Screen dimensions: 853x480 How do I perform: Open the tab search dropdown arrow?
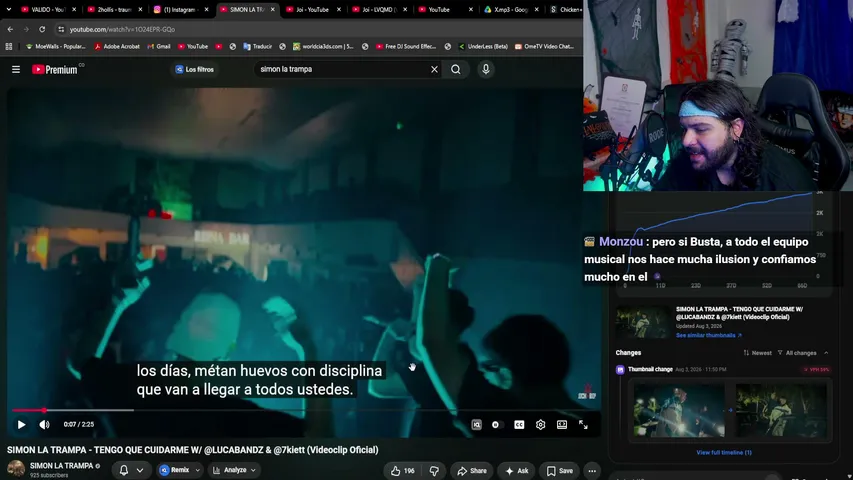pos(9,9)
